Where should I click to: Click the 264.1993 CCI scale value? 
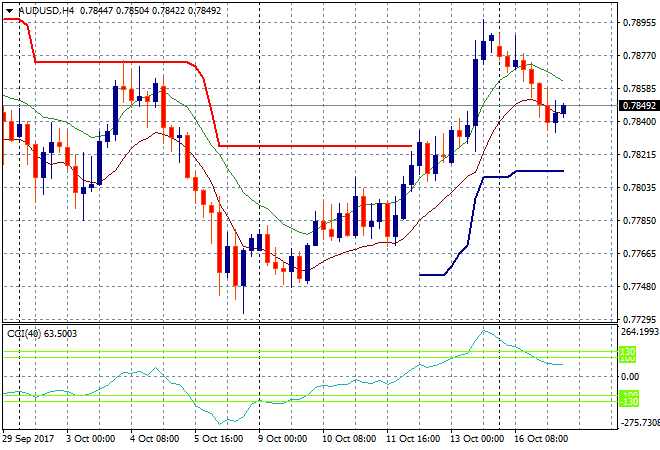point(640,332)
